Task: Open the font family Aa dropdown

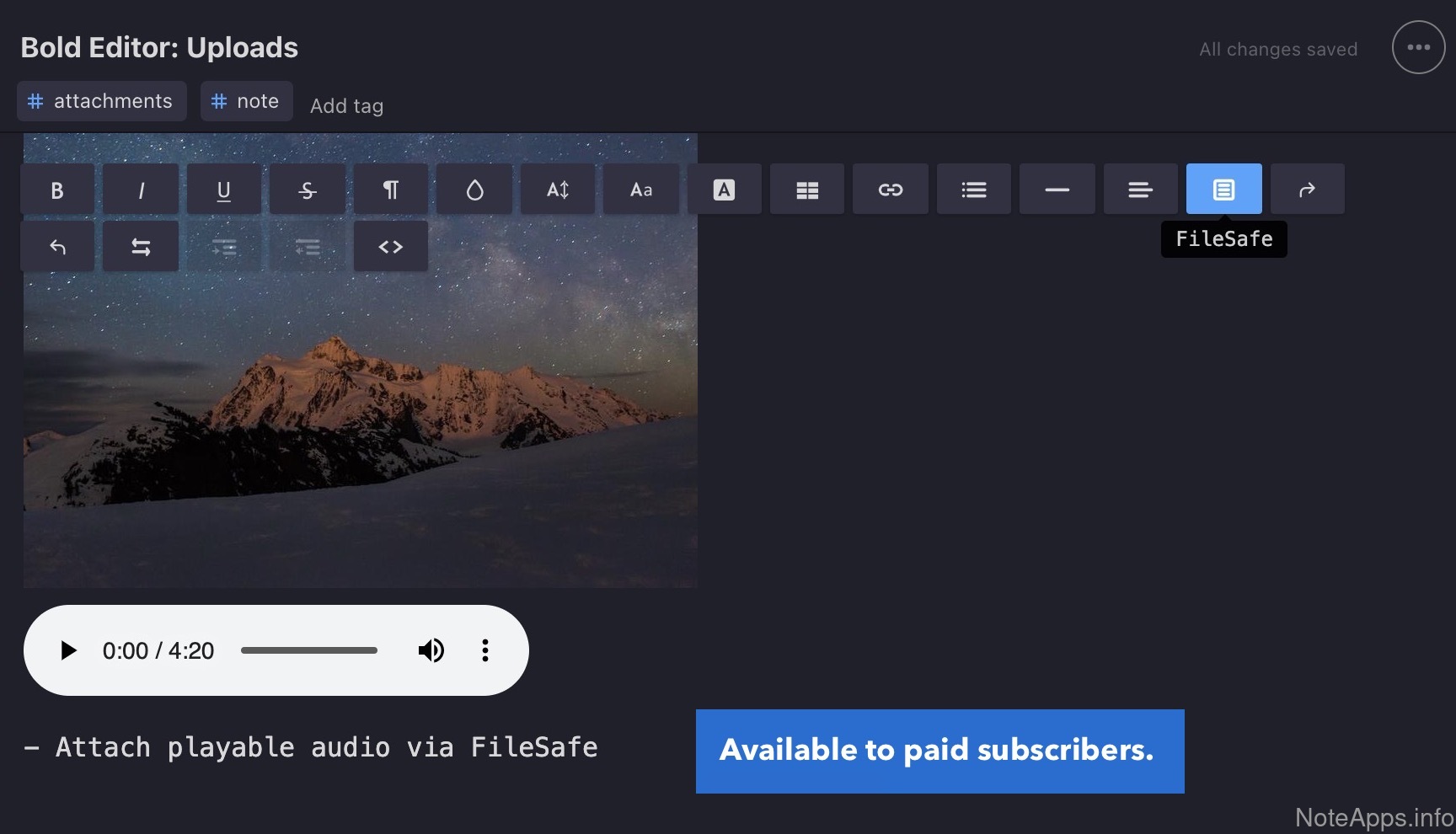Action: tap(641, 190)
